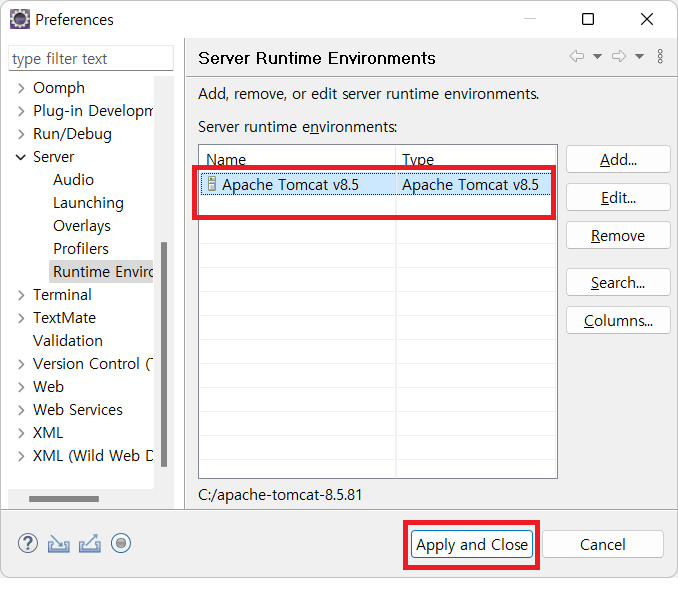This screenshot has height=592, width=678.
Task: Expand the TextMate tree node
Action: tap(21, 318)
